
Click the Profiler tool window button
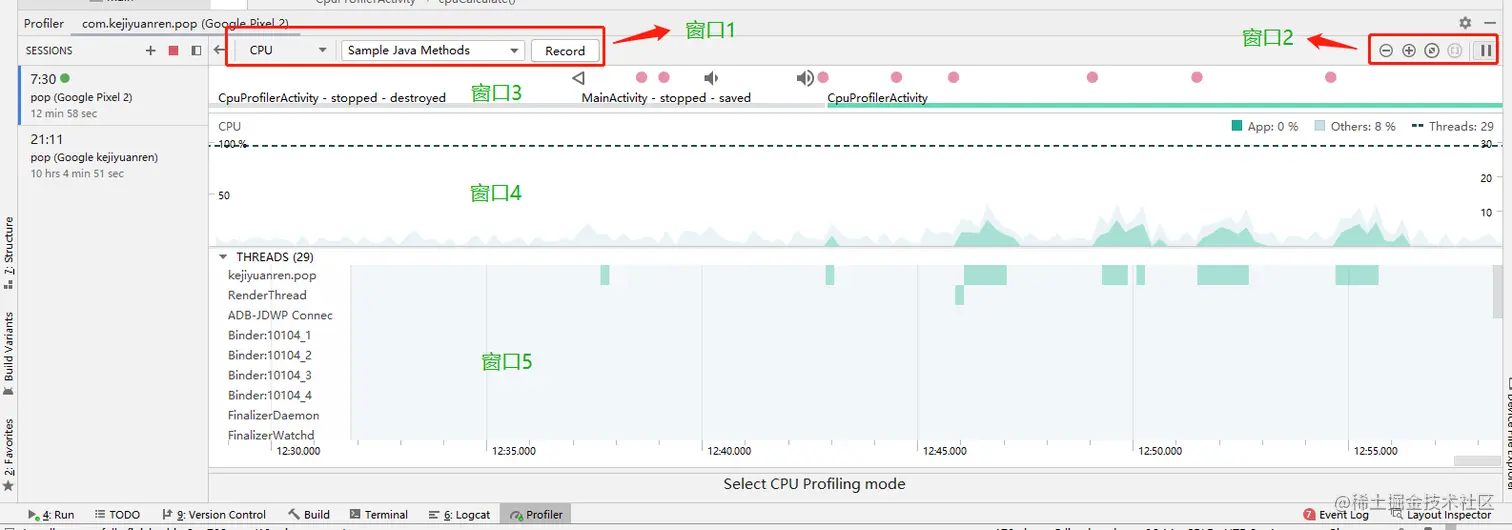(536, 515)
